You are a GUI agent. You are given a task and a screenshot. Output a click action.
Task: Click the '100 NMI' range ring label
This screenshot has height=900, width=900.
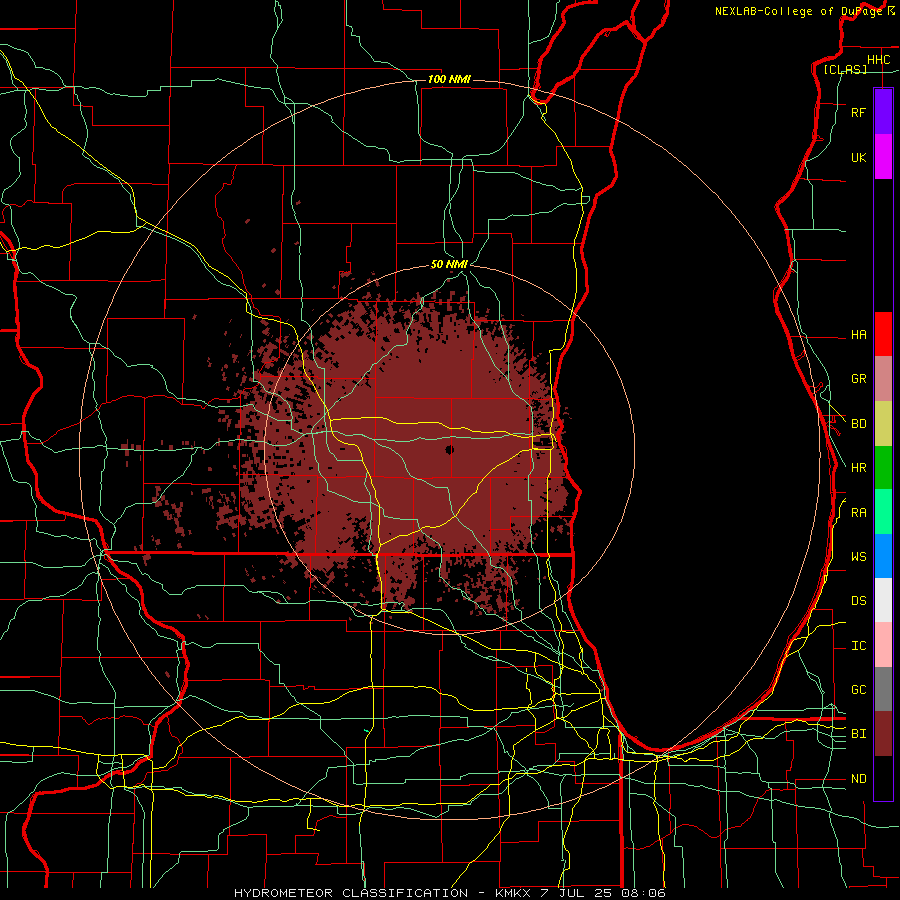(449, 79)
